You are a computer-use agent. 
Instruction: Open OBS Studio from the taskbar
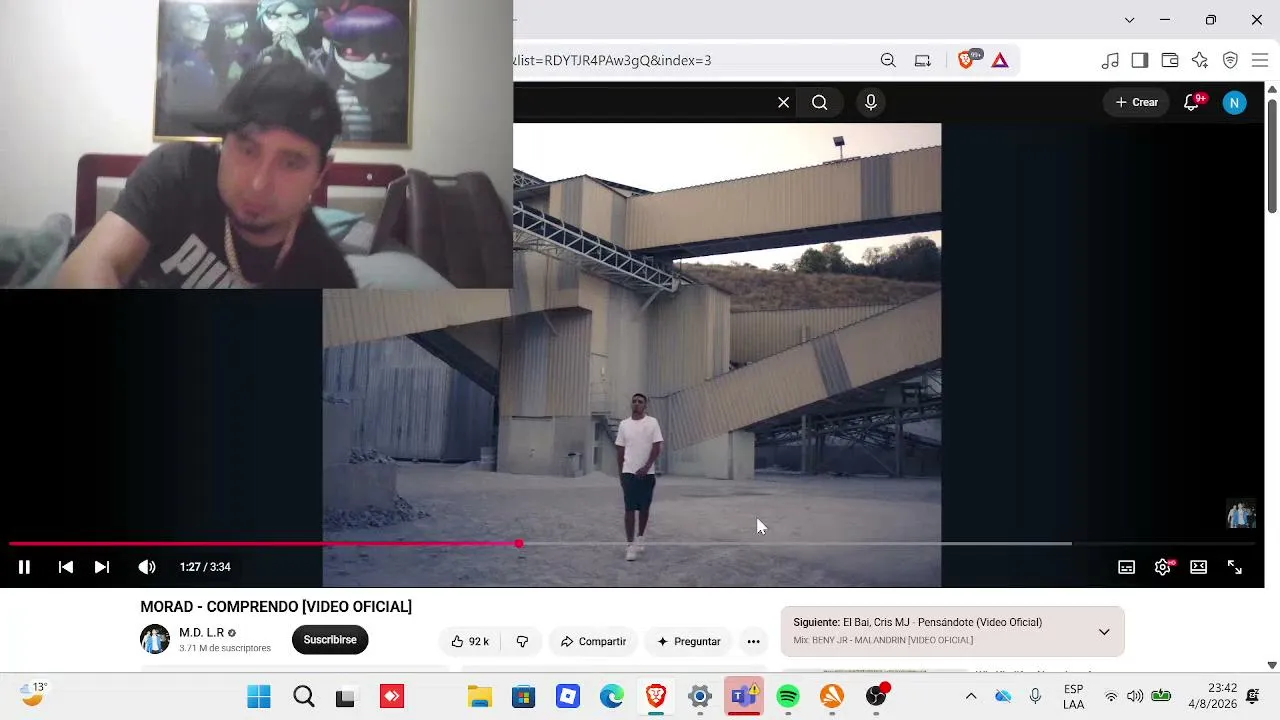[876, 696]
